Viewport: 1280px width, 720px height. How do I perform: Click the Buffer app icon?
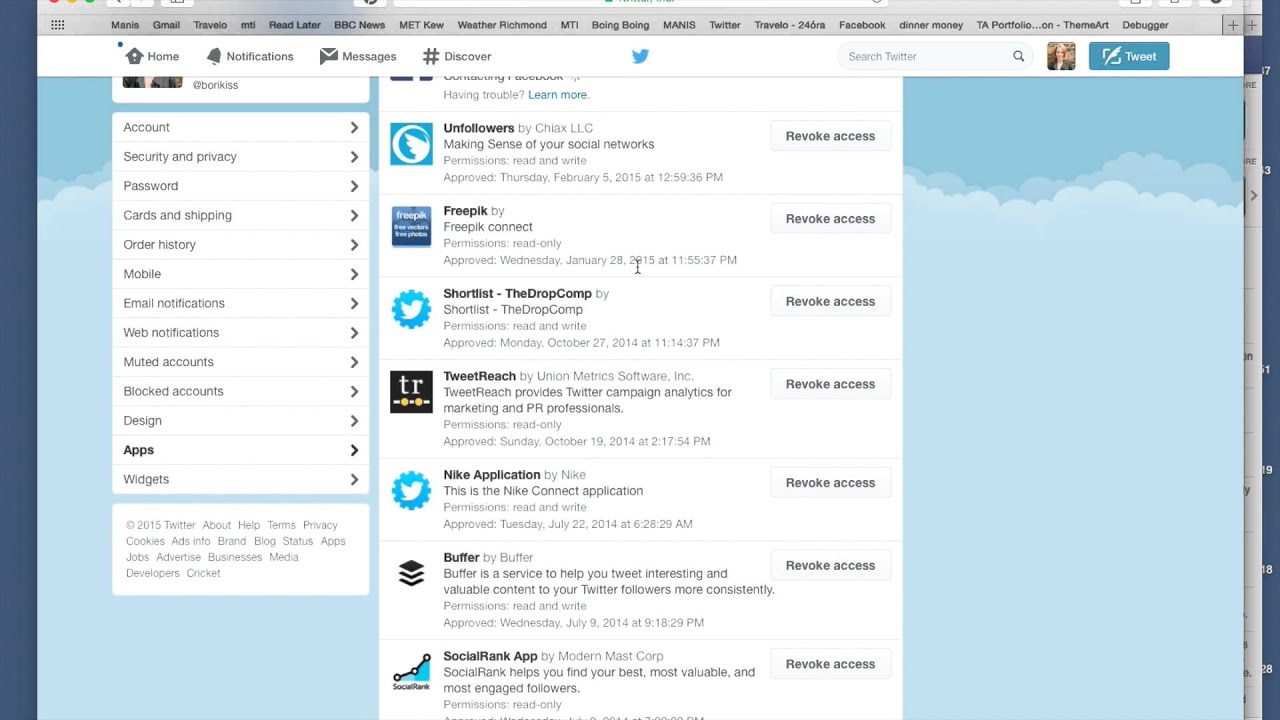(411, 574)
